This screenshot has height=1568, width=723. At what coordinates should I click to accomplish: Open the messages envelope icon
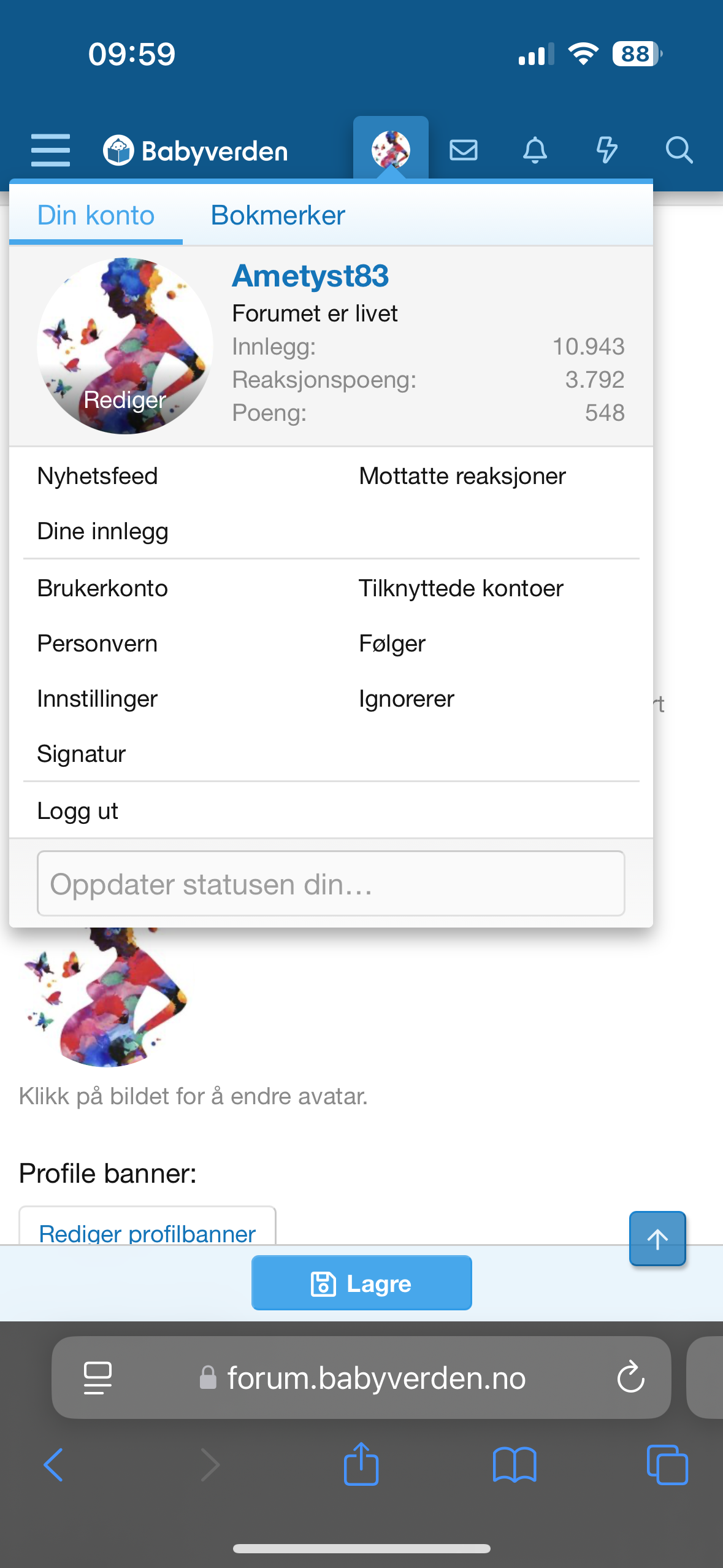[x=464, y=150]
